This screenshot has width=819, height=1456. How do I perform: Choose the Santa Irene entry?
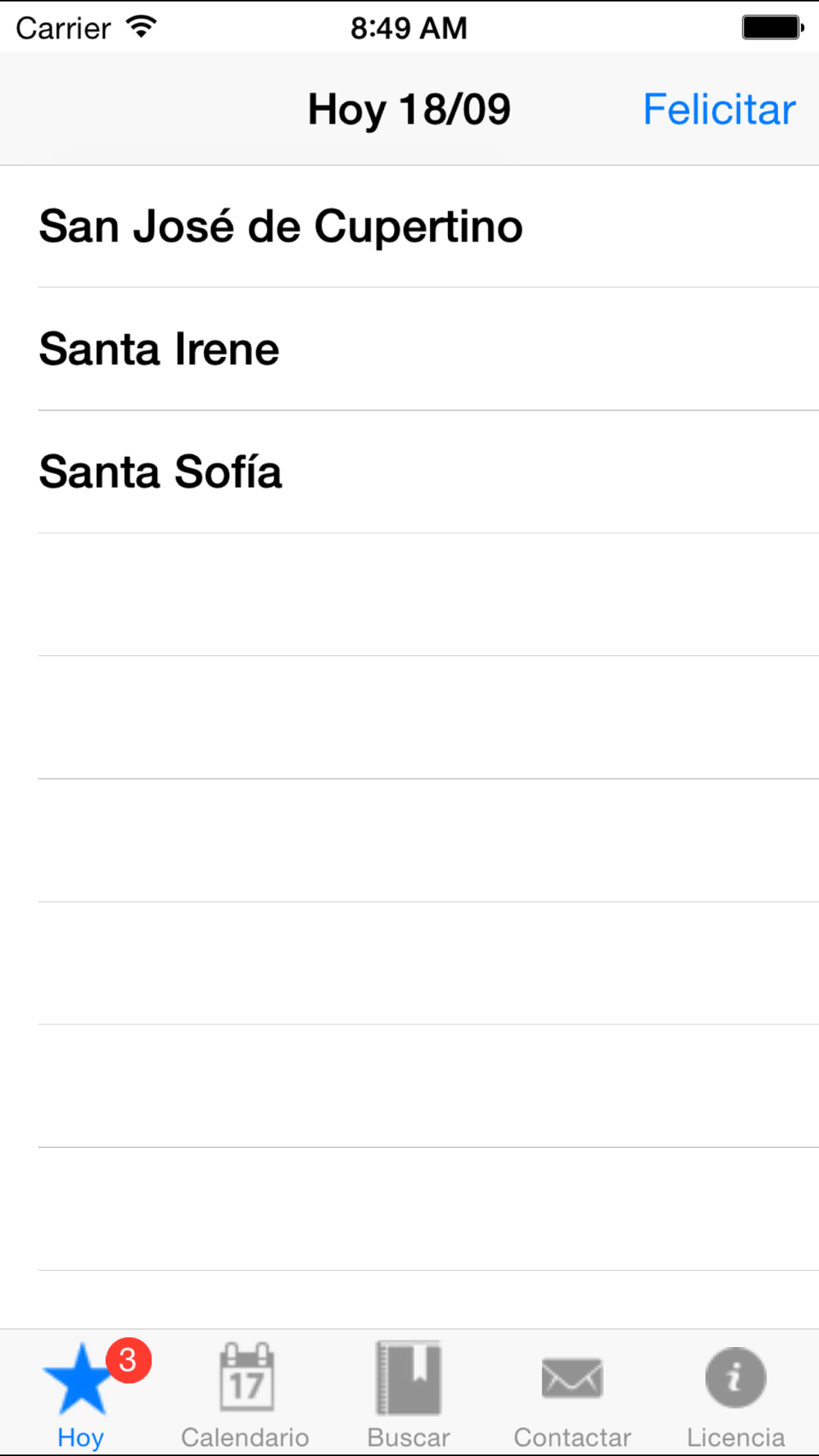click(409, 349)
